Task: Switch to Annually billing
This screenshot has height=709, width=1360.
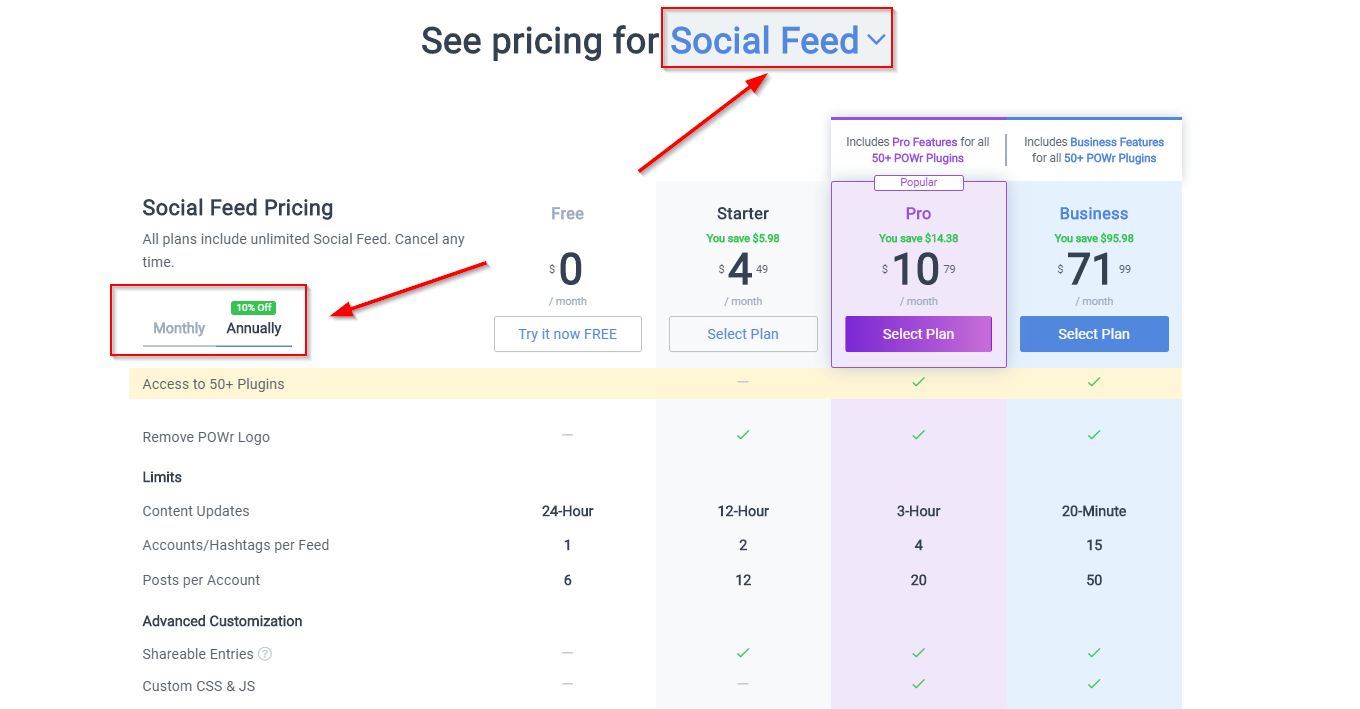Action: tap(254, 328)
